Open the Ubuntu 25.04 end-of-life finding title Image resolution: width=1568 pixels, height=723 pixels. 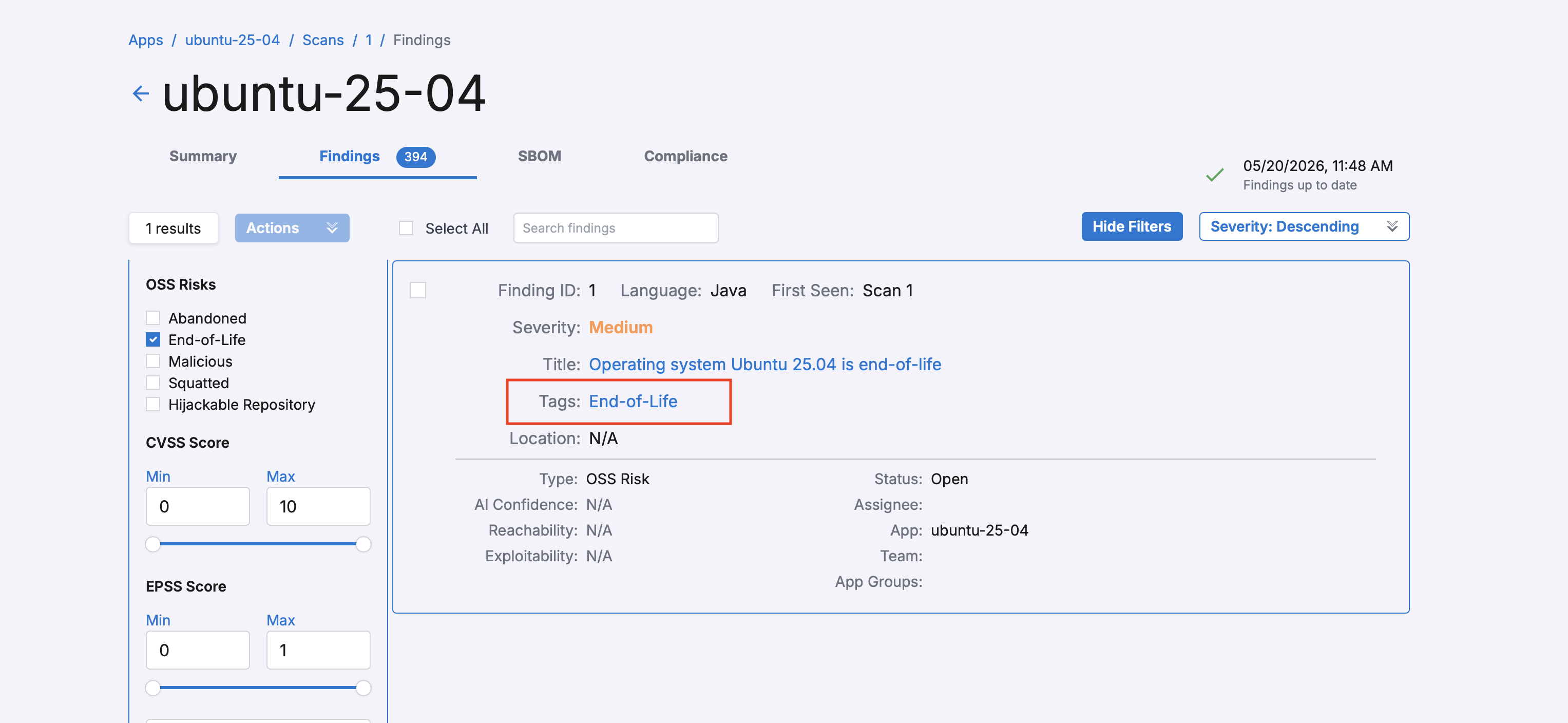[764, 365]
